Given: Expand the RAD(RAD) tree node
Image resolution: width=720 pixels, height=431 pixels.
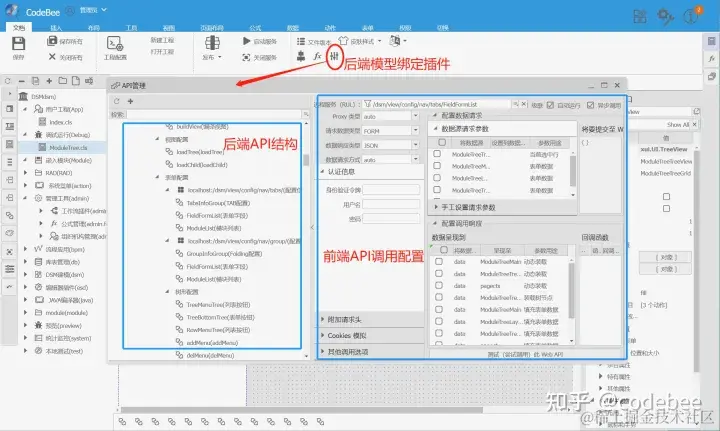Looking at the screenshot, I should pyautogui.click(x=26, y=173).
